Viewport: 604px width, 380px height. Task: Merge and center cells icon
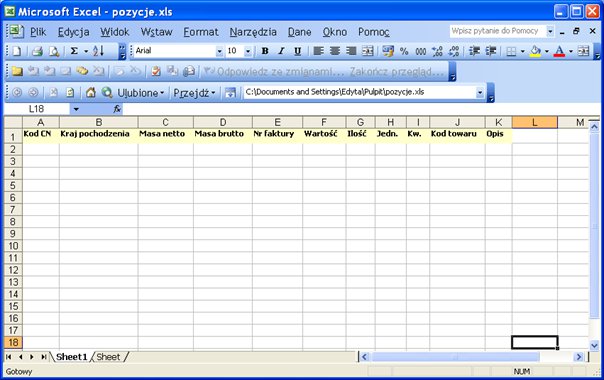pos(367,51)
